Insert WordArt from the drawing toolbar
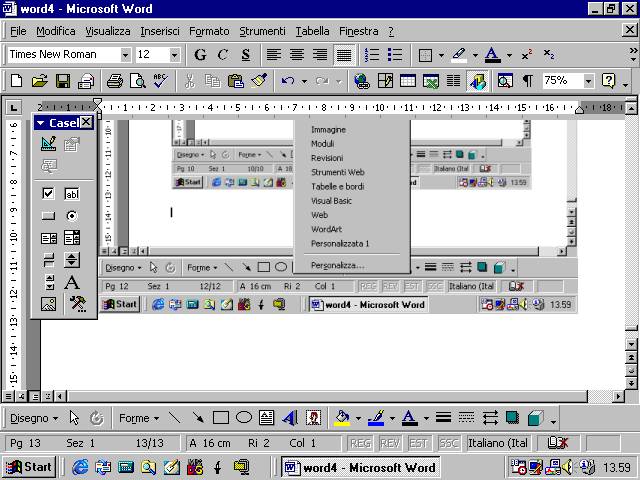This screenshot has width=640, height=480. (290, 418)
